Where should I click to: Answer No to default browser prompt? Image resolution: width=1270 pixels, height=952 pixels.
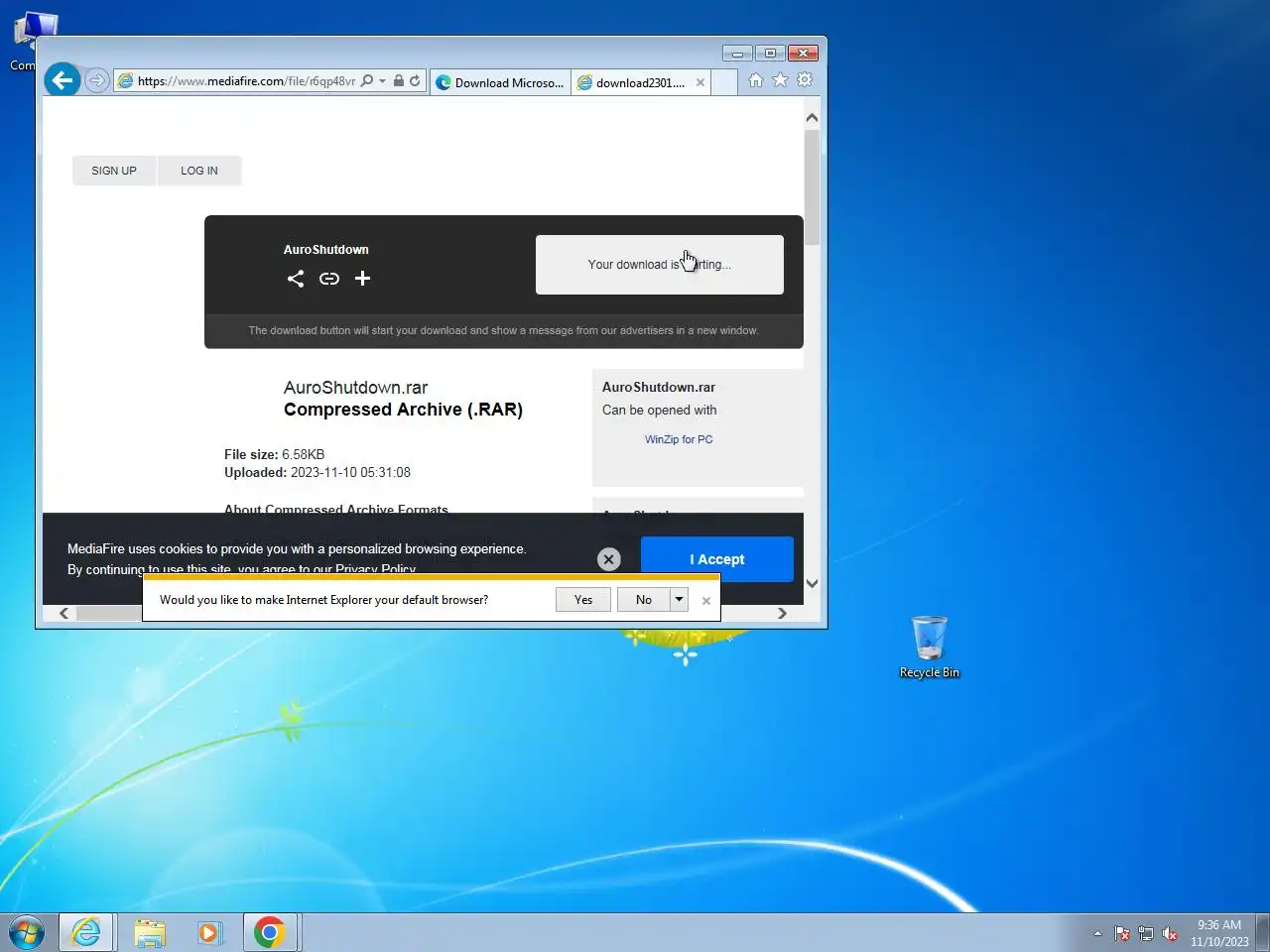click(644, 600)
